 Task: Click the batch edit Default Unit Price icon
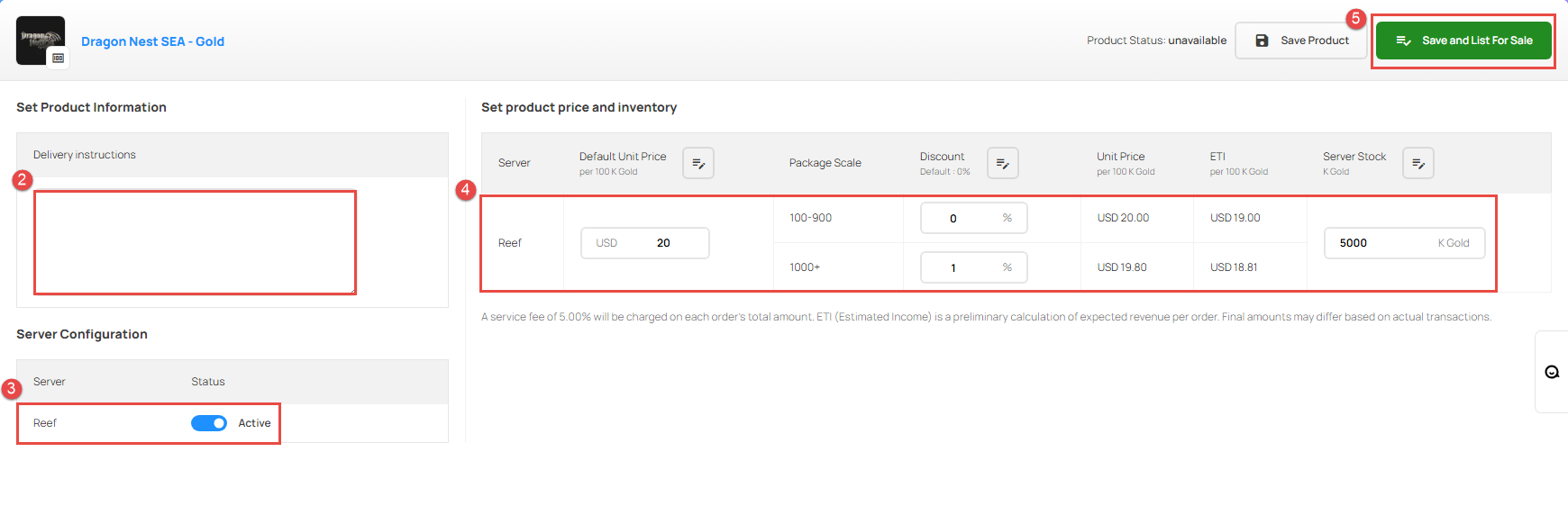click(698, 163)
